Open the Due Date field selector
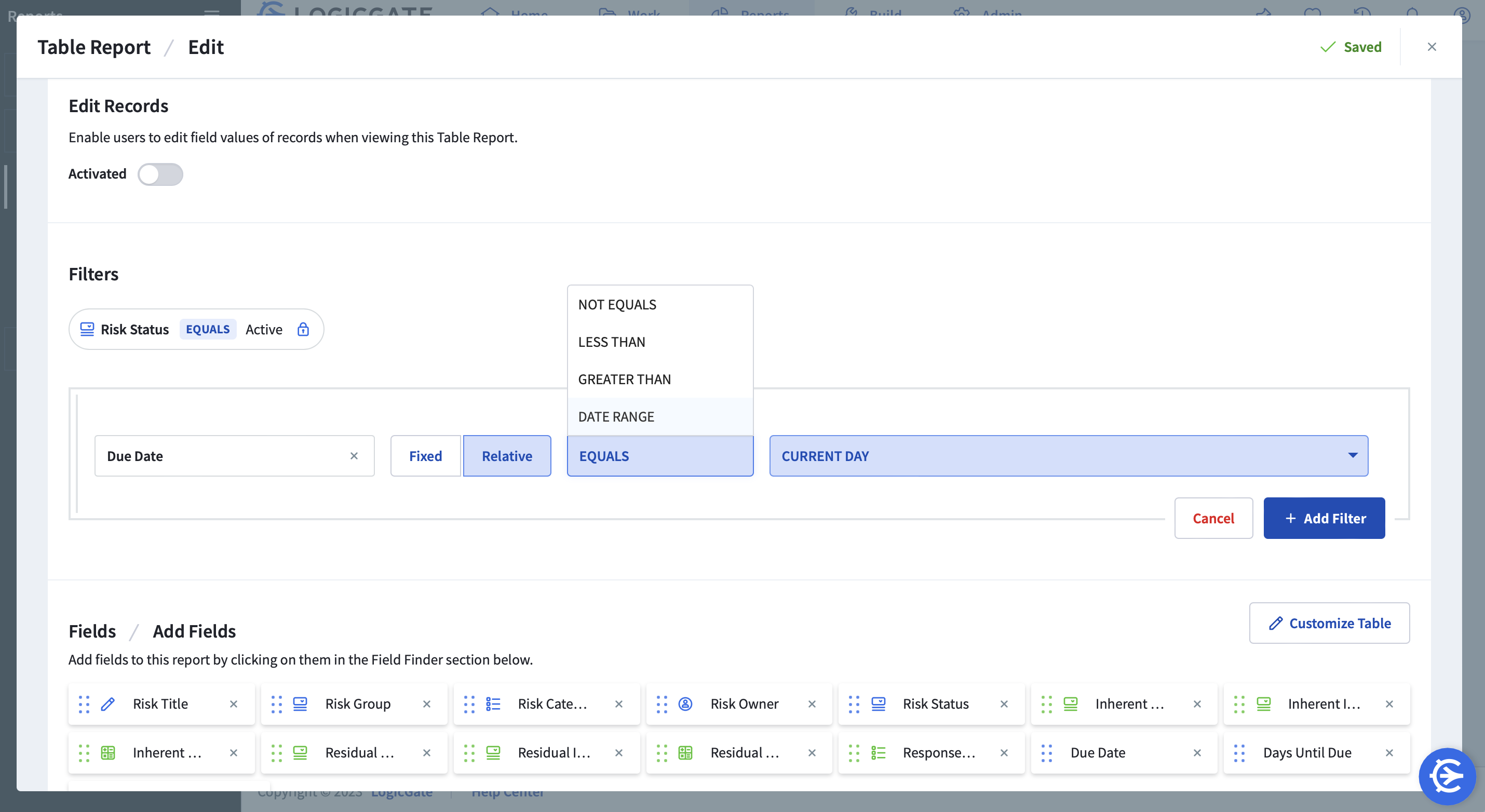The image size is (1485, 812). coord(225,456)
